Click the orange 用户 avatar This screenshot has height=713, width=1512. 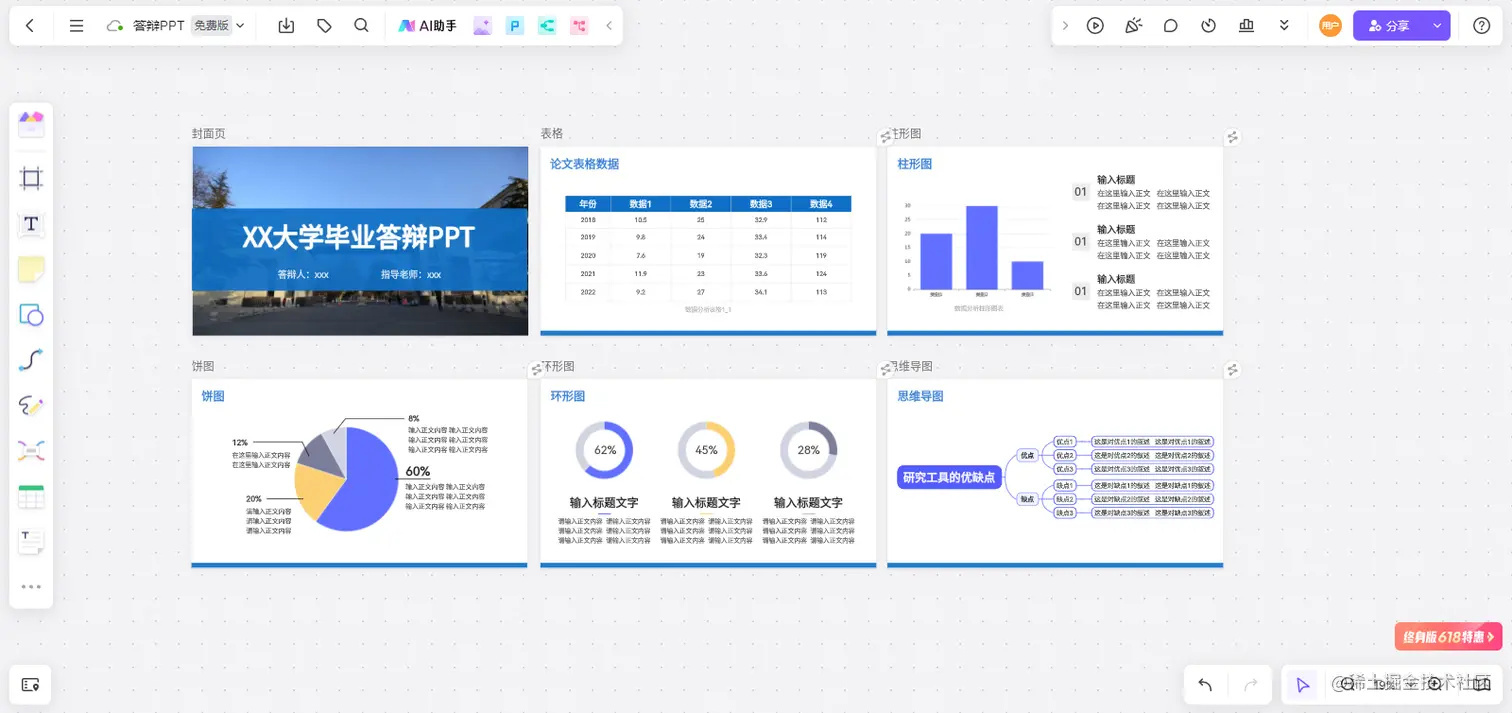(x=1330, y=26)
